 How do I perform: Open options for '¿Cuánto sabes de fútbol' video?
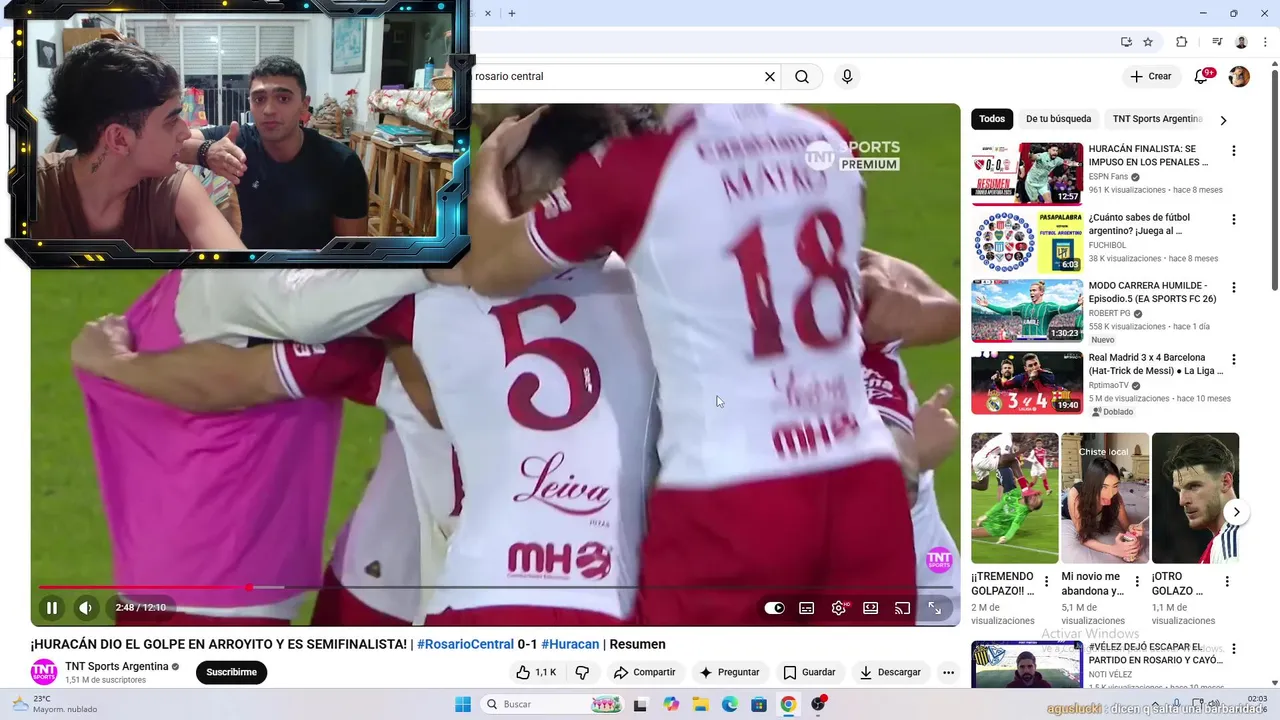coord(1233,219)
